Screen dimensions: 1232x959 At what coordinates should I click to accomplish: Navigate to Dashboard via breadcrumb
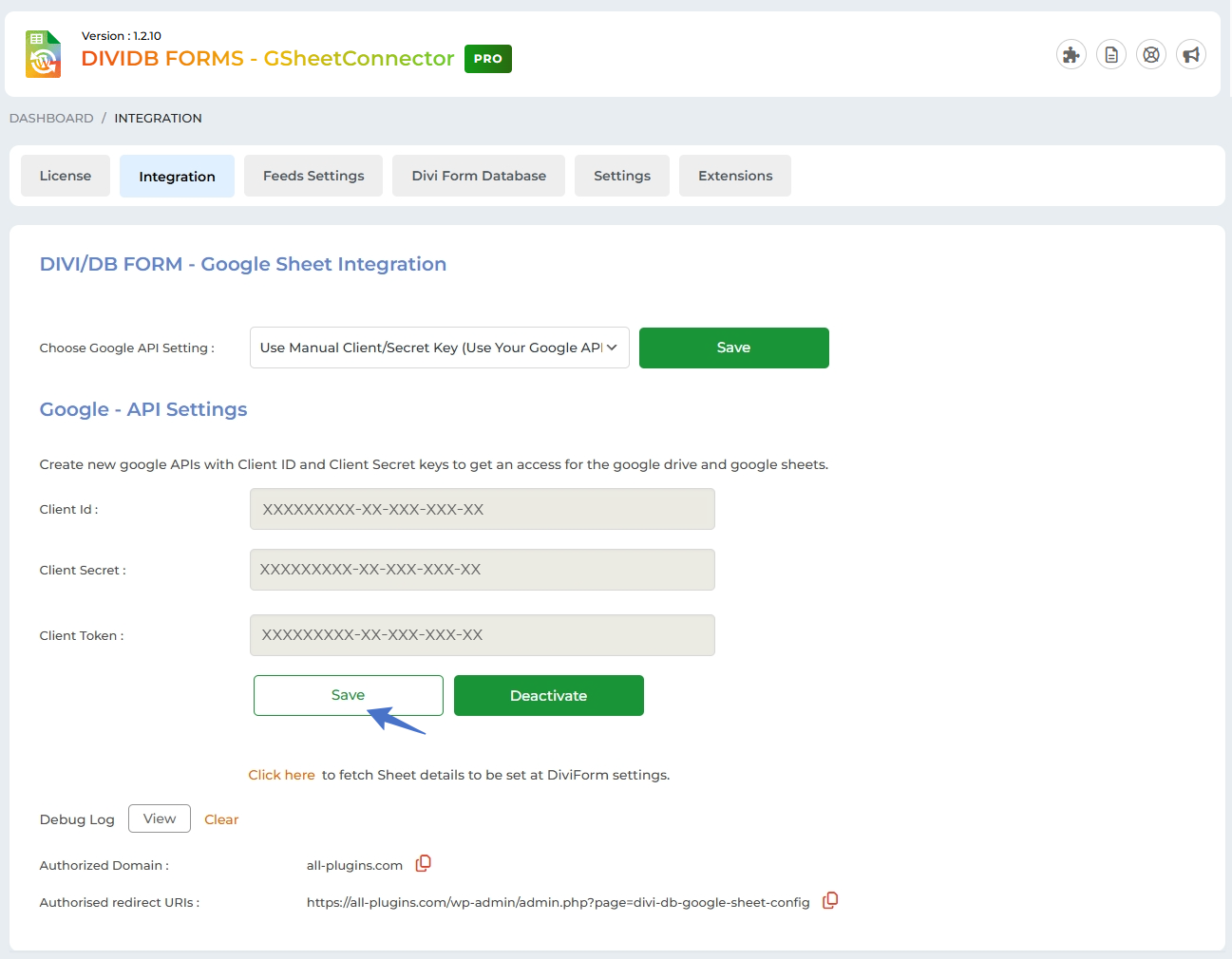51,118
